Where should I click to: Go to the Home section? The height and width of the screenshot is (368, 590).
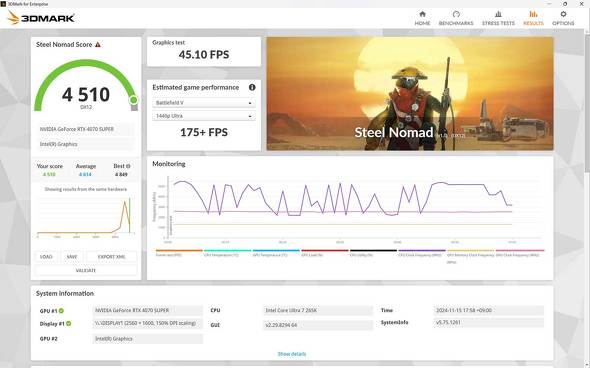pyautogui.click(x=422, y=18)
